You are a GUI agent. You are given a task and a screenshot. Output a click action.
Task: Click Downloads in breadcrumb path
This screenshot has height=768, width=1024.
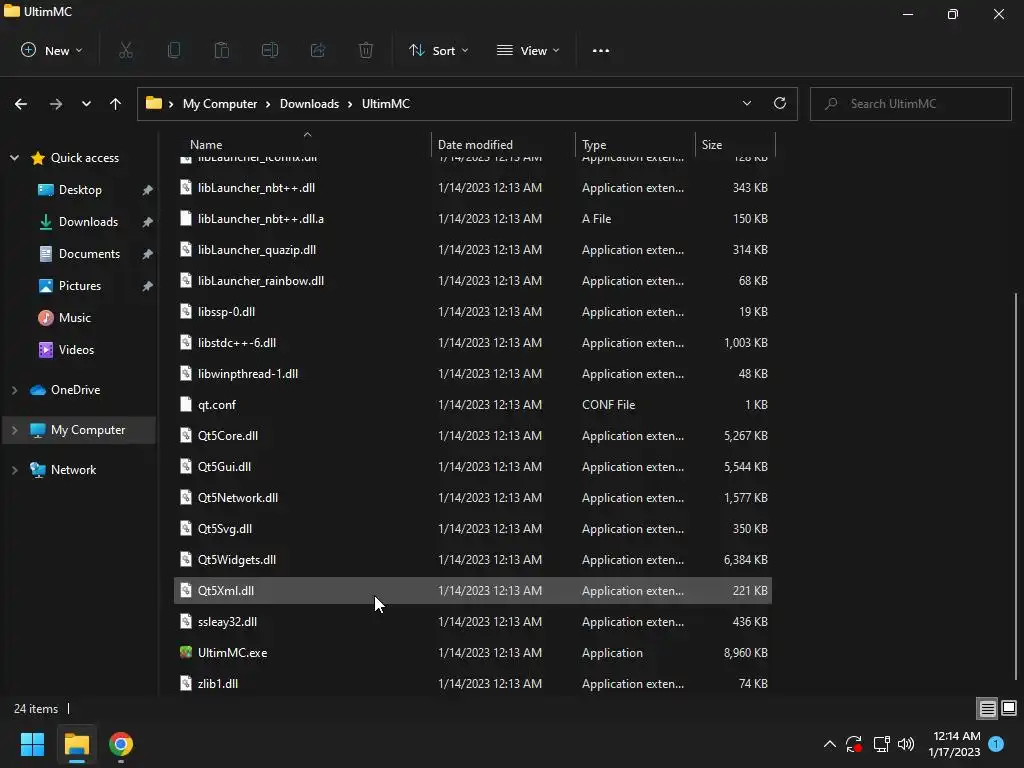pyautogui.click(x=309, y=104)
